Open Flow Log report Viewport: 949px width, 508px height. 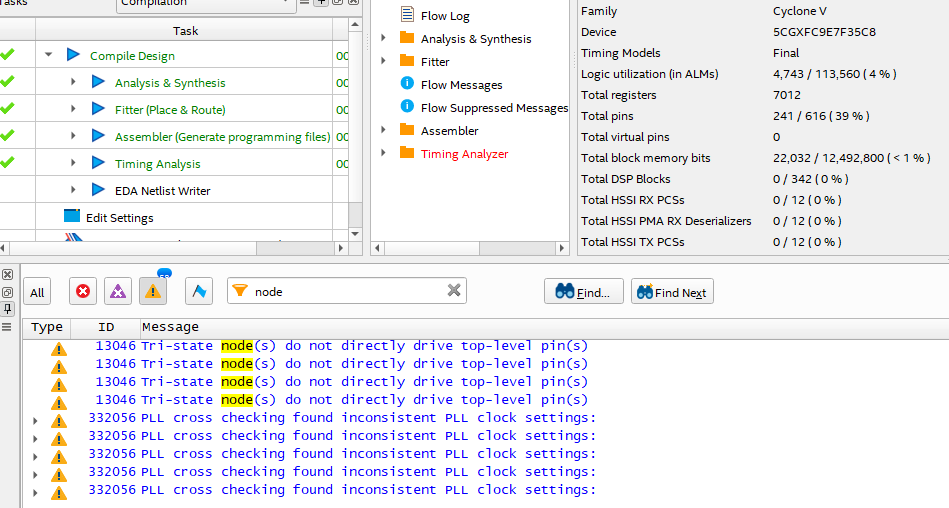pyautogui.click(x=445, y=16)
